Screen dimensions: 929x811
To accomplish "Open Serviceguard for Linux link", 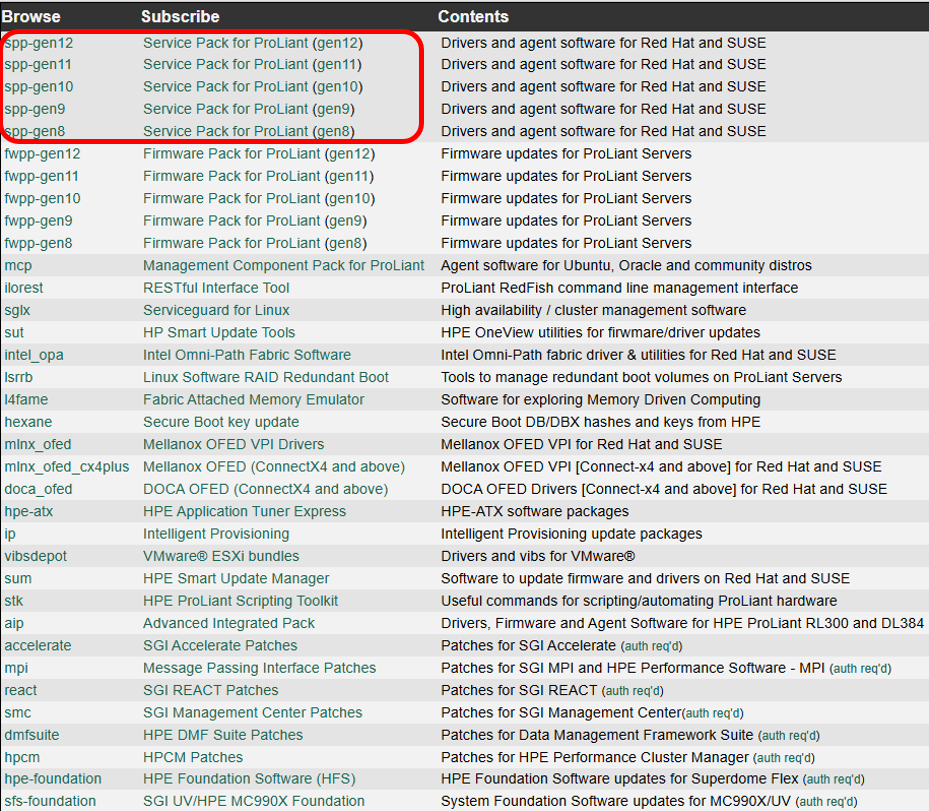I will click(216, 310).
